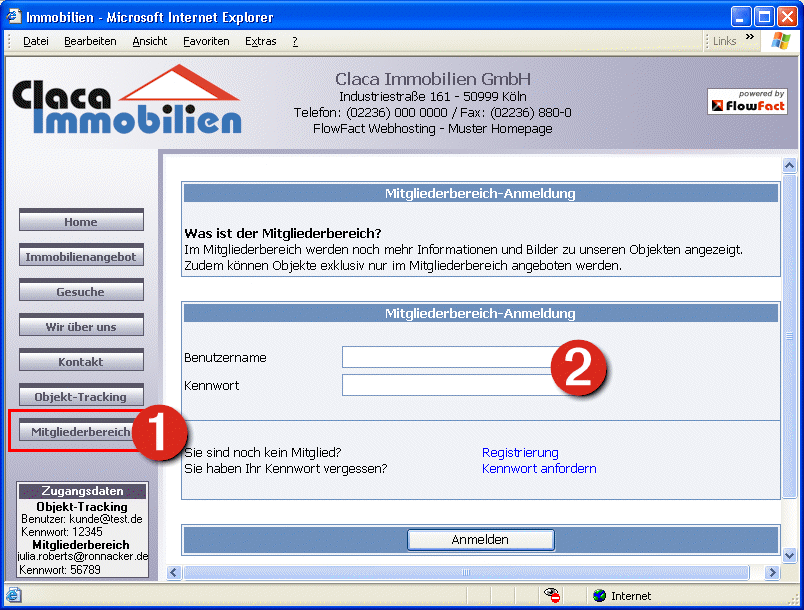Click the 'Industriestraße 161 - 50999 Köln' address
The width and height of the screenshot is (804, 610).
pos(433,96)
